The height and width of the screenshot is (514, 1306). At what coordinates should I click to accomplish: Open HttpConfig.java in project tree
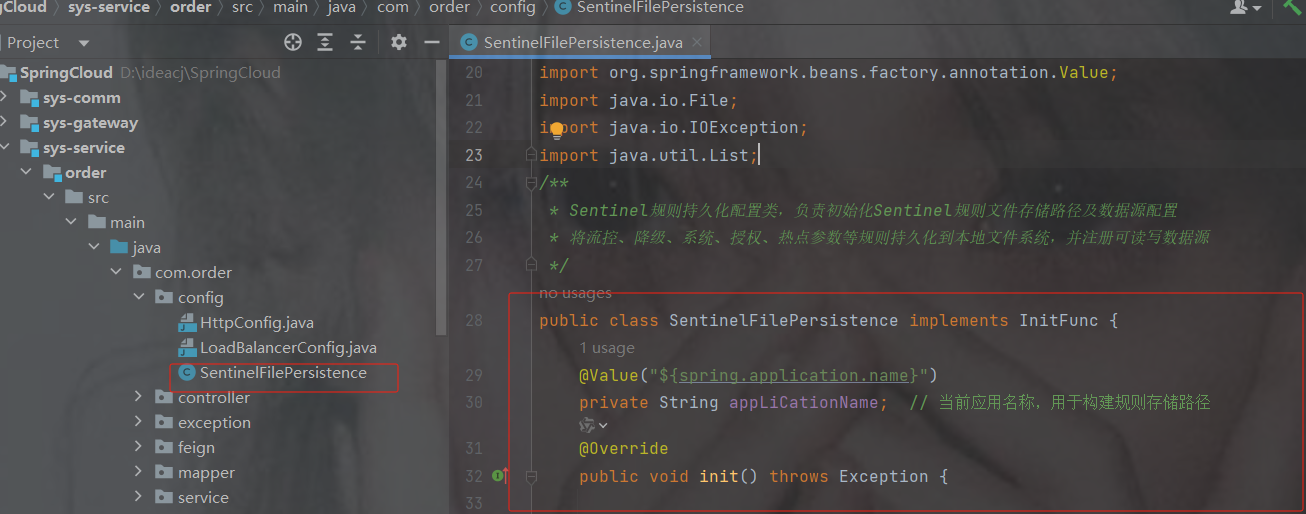[257, 323]
